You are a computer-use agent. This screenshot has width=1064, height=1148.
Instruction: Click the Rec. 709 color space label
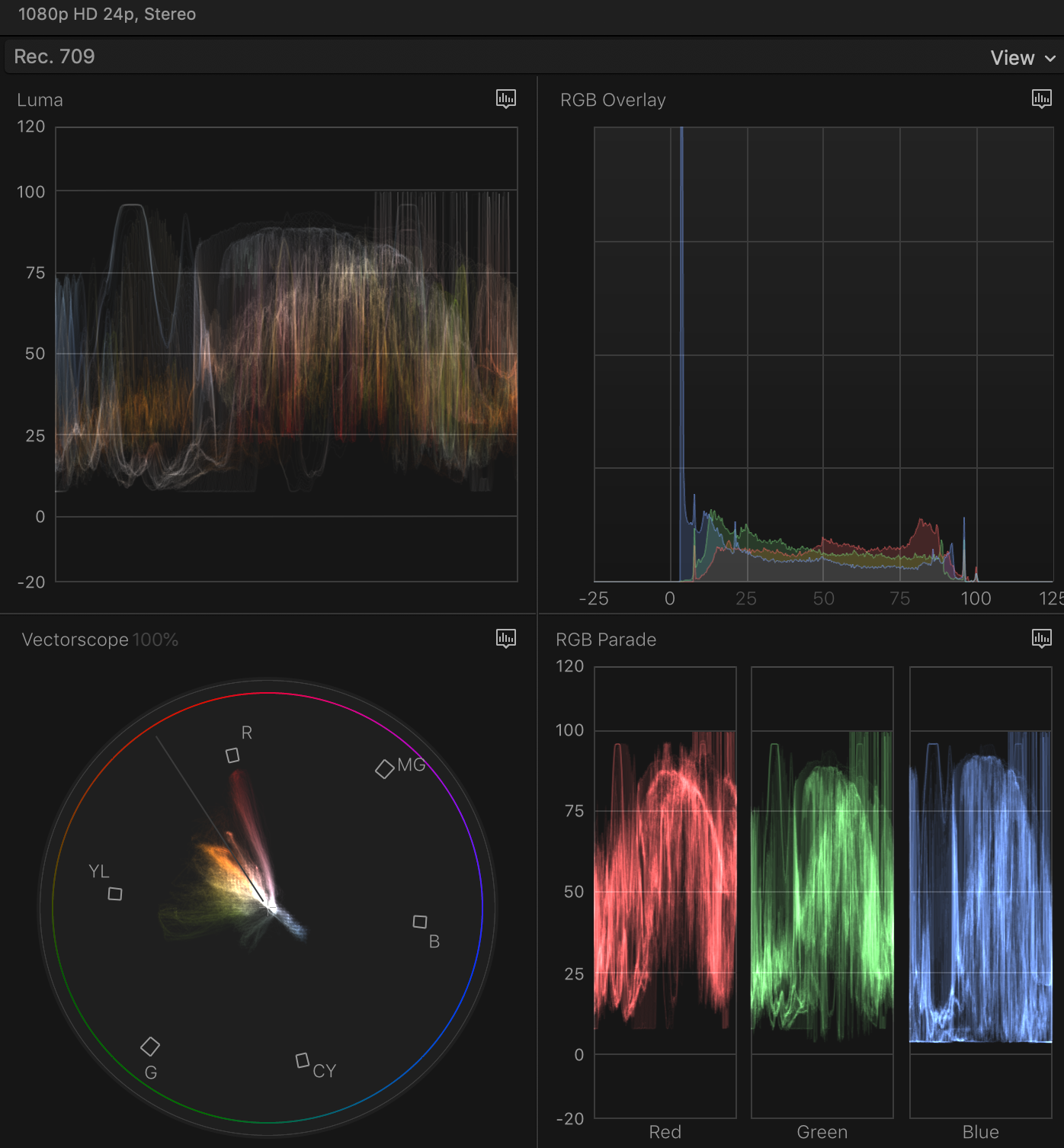[54, 56]
